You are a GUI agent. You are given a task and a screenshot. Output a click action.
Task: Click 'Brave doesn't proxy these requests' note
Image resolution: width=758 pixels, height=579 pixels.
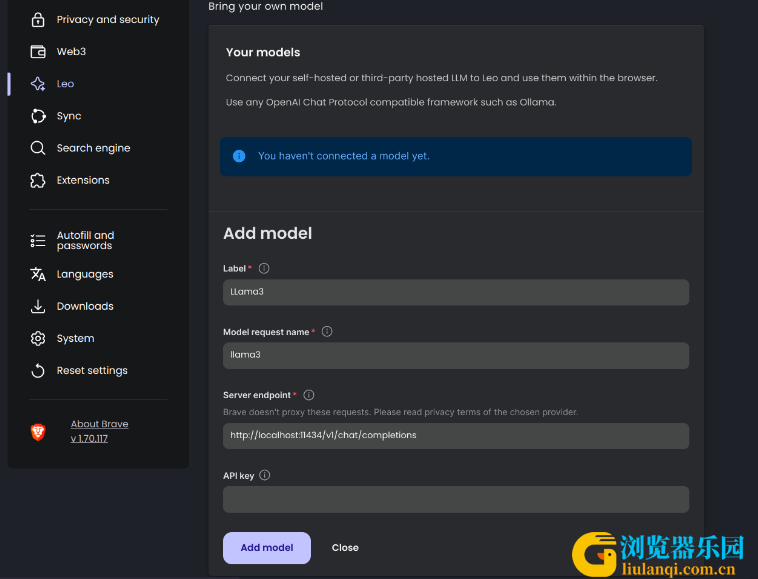[400, 412]
